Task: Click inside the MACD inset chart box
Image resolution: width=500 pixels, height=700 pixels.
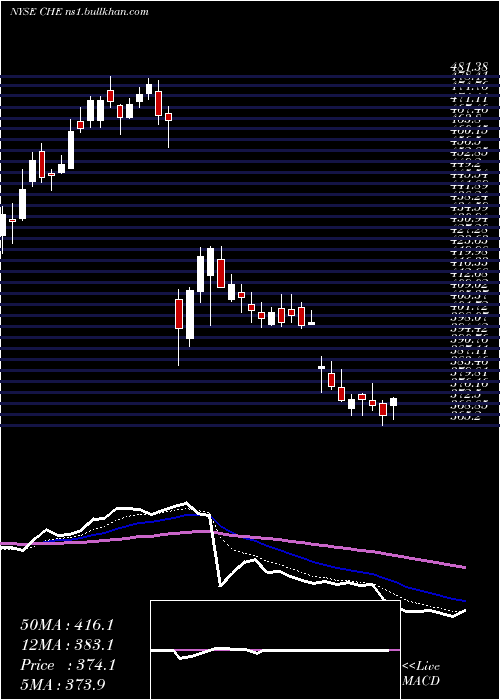Action: [x=275, y=650]
